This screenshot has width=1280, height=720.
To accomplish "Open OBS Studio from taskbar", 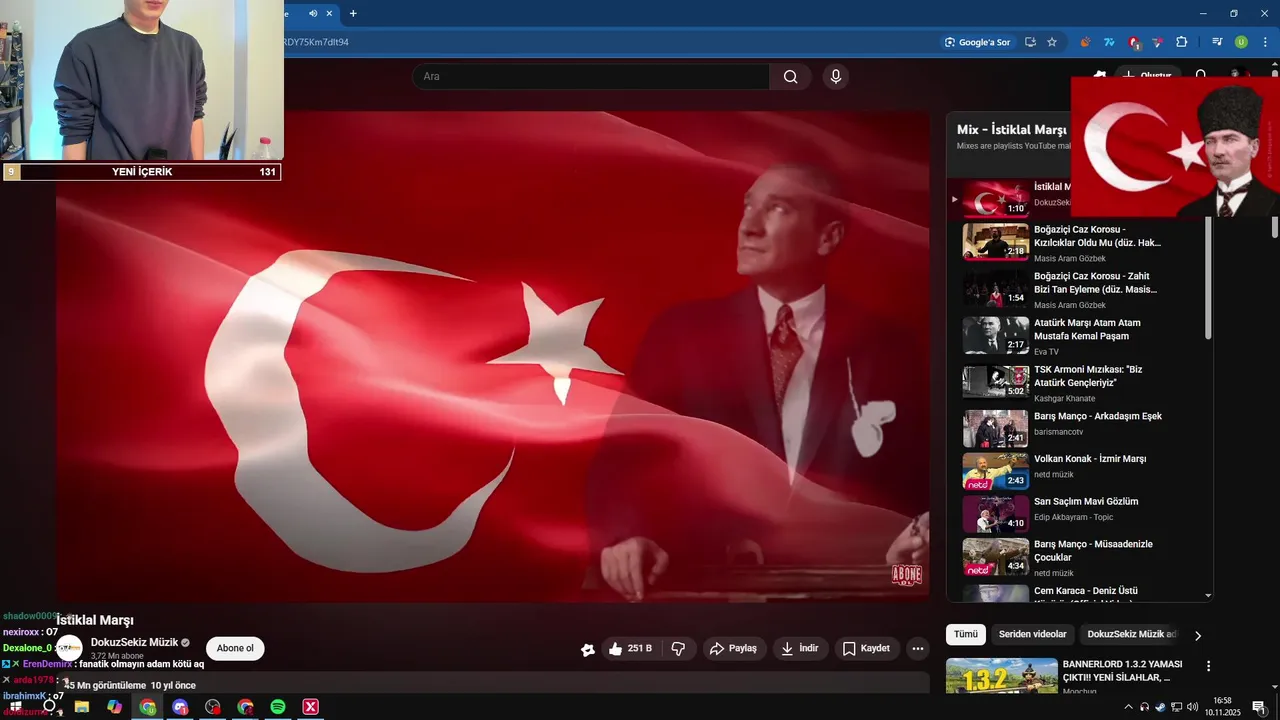I will (x=213, y=707).
